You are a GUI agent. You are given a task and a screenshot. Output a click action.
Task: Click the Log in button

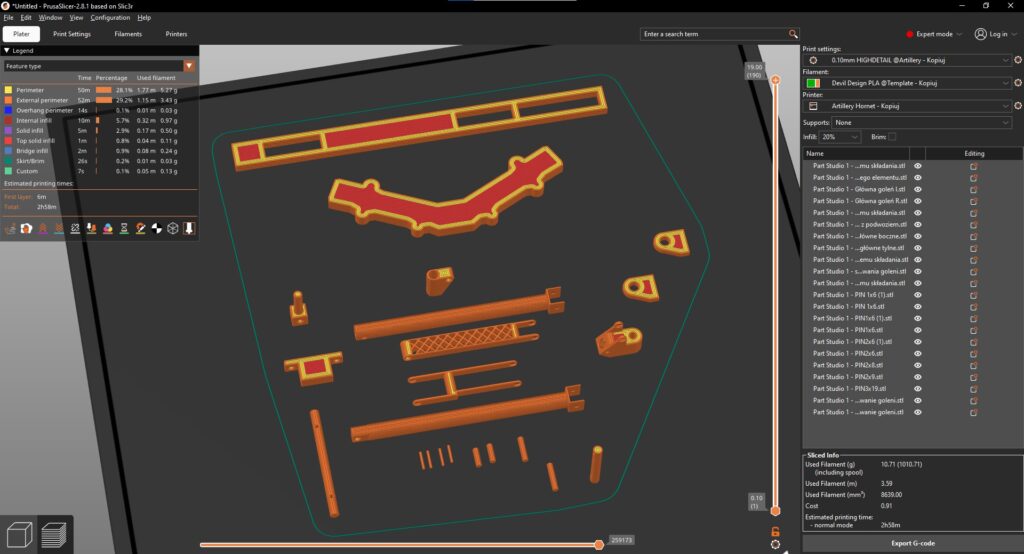click(x=993, y=34)
